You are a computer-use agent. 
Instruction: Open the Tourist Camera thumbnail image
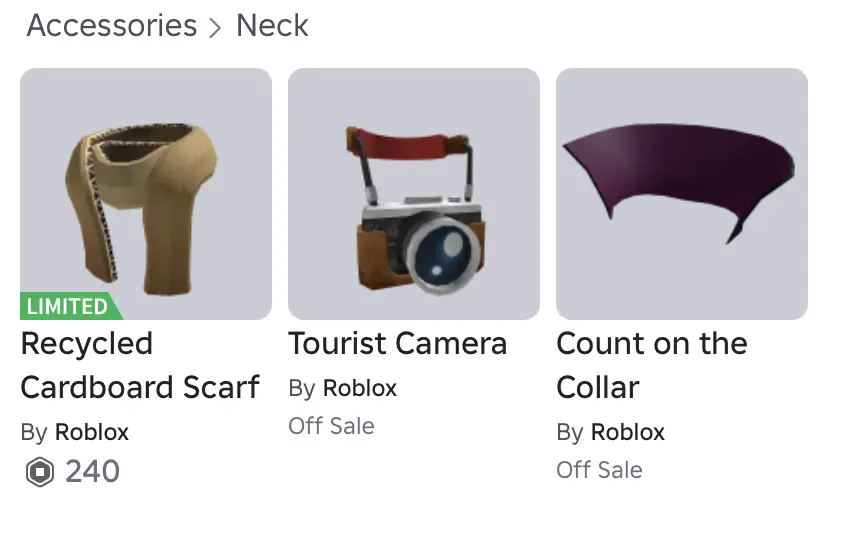pos(414,194)
